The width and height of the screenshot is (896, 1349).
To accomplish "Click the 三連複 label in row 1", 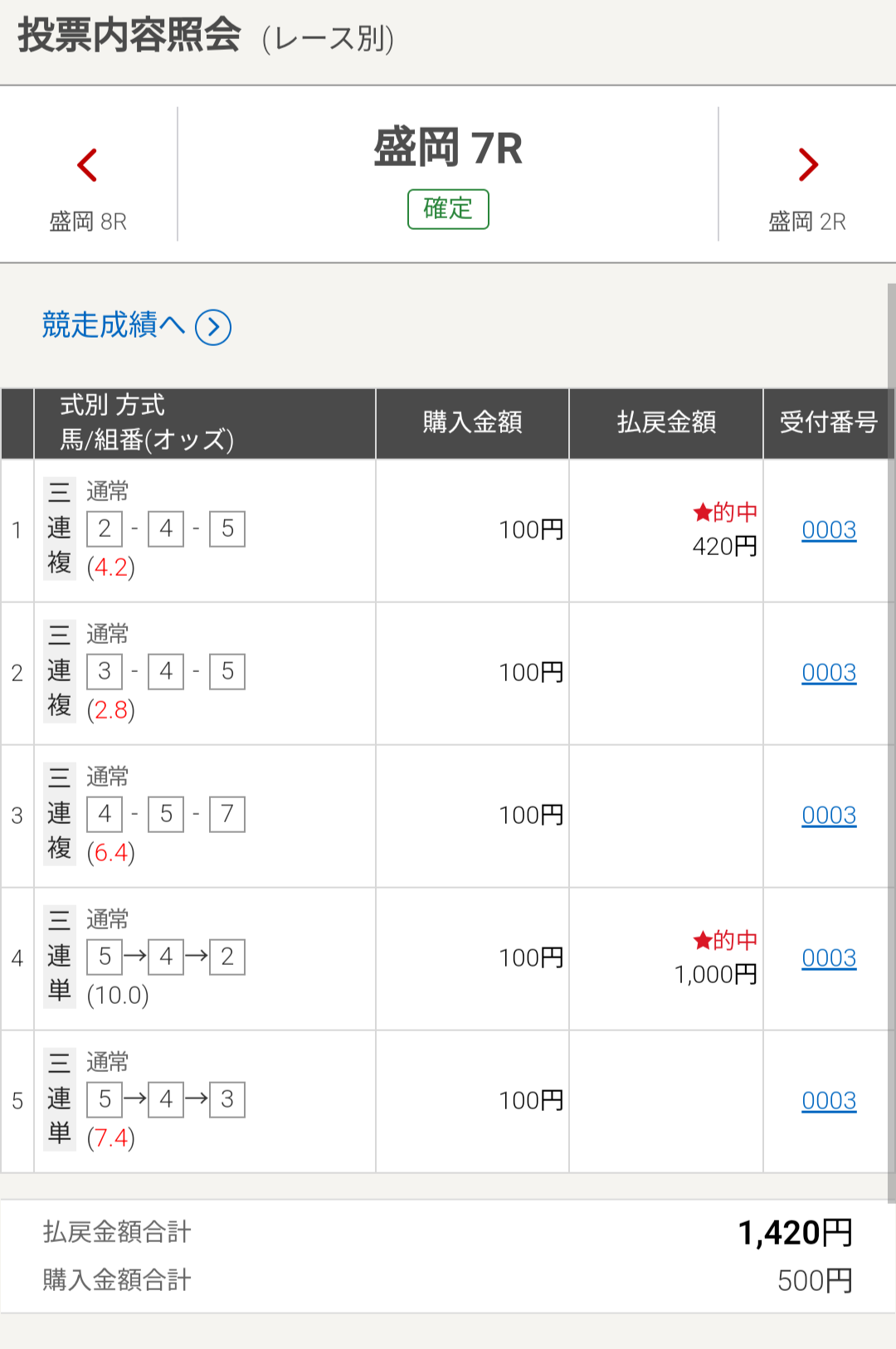I will pyautogui.click(x=59, y=528).
